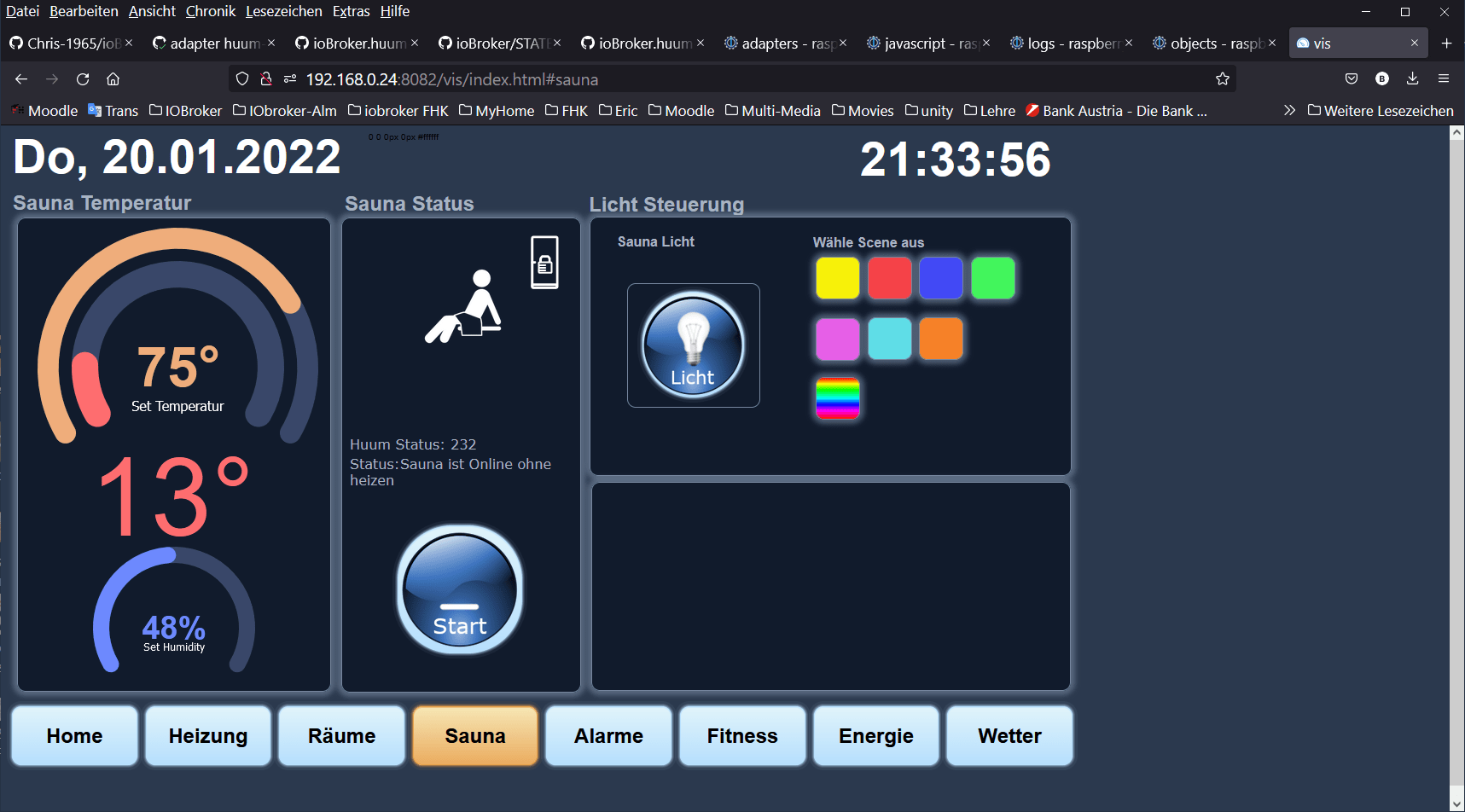Open the Räume navigation view
Image resolution: width=1465 pixels, height=812 pixels.
341,736
